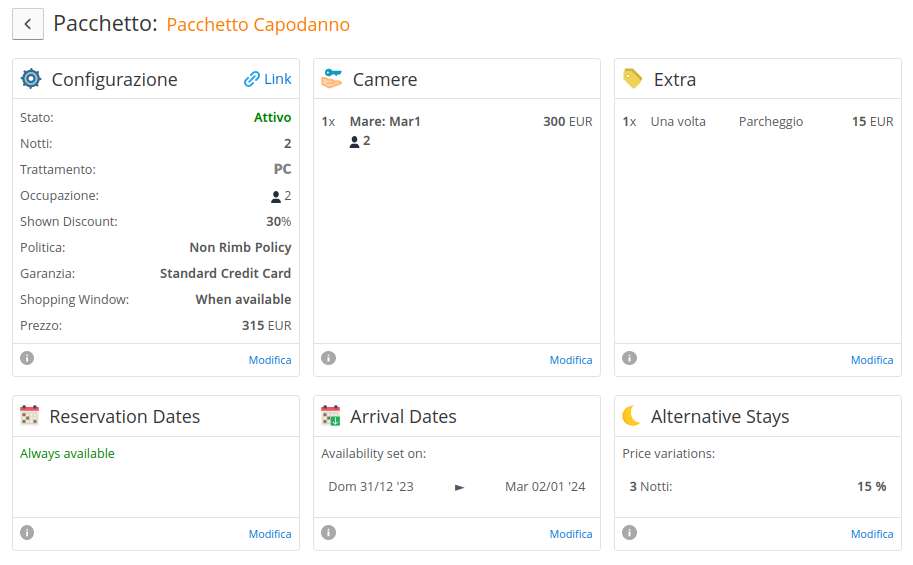Click the back arrow button
Screen dimensions: 913x565
[x=28, y=24]
